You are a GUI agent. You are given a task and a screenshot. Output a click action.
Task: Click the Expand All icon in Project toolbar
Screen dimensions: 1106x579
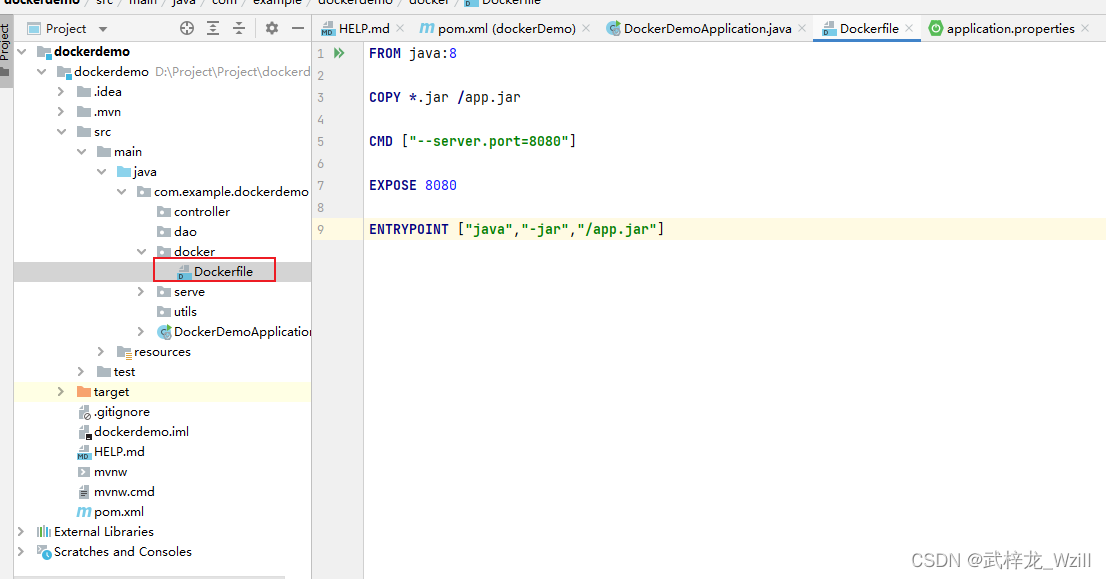[x=213, y=28]
